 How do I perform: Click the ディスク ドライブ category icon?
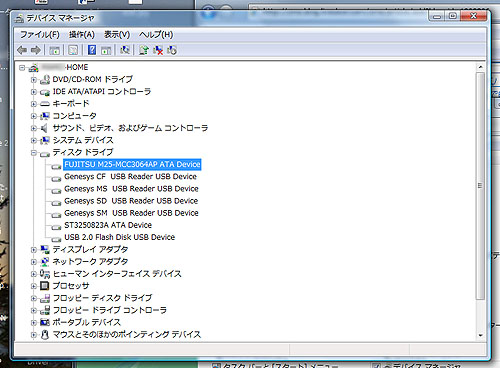pyautogui.click(x=45, y=154)
